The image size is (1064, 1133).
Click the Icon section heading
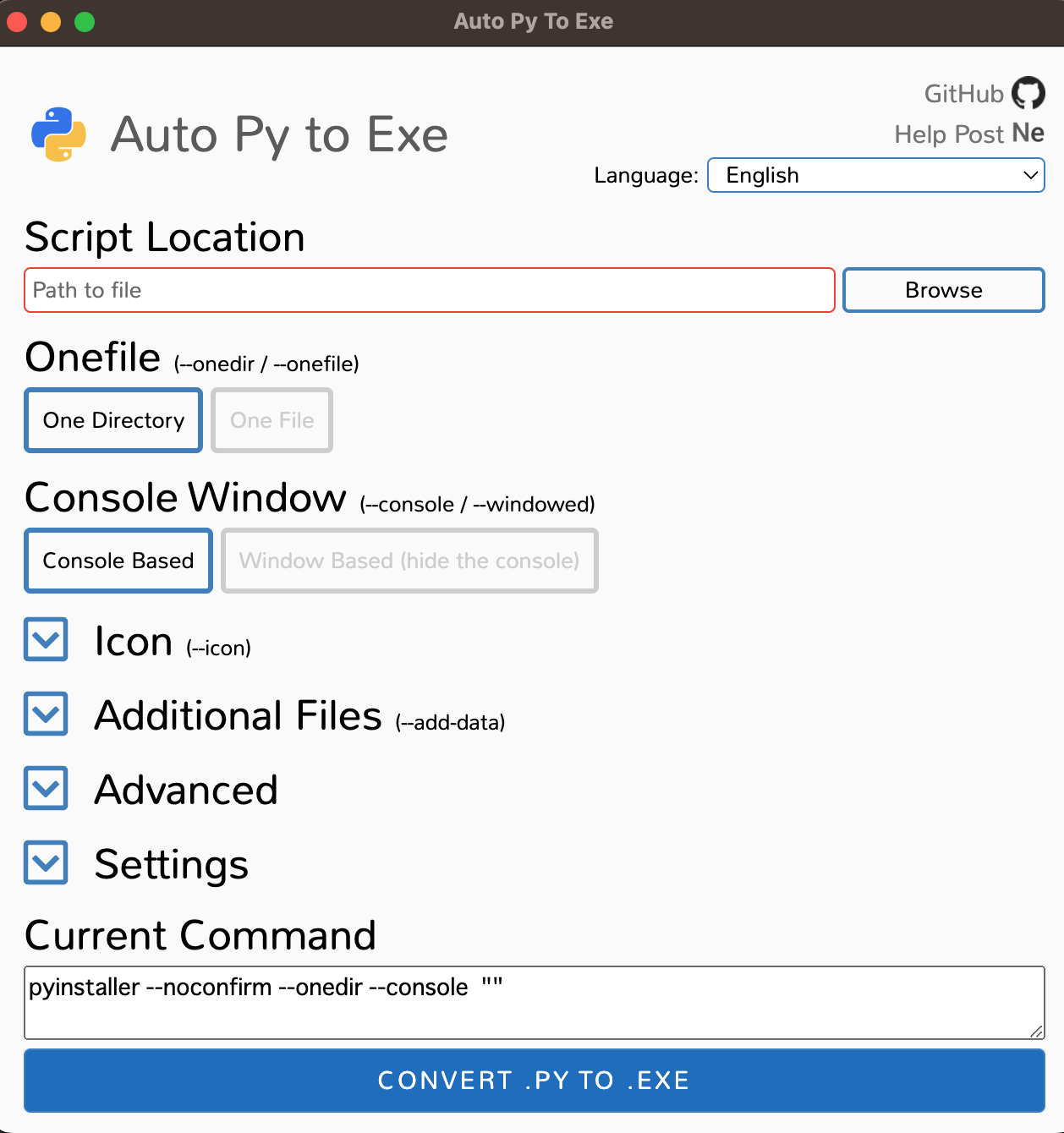click(x=134, y=641)
